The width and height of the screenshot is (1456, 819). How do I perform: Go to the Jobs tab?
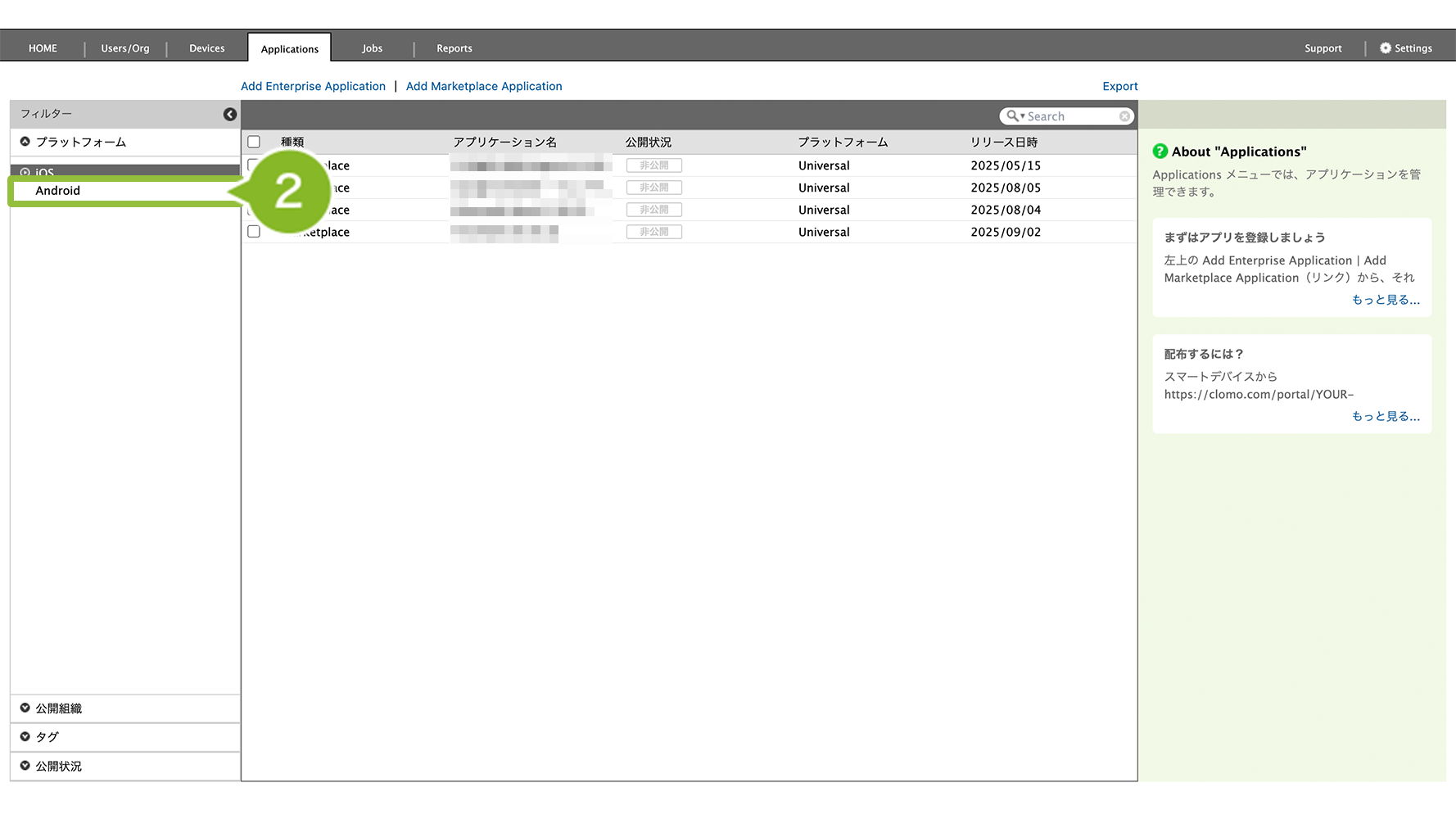372,48
